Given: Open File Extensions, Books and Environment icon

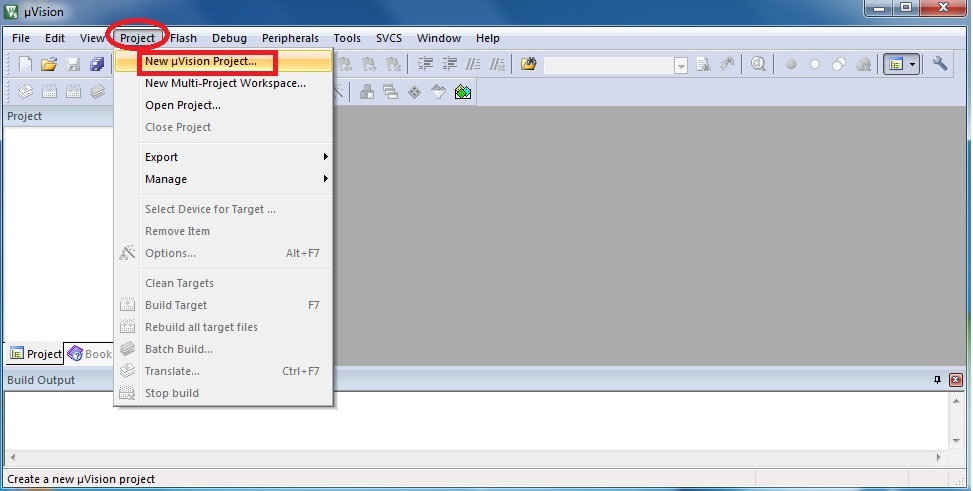Looking at the screenshot, I should [x=367, y=92].
